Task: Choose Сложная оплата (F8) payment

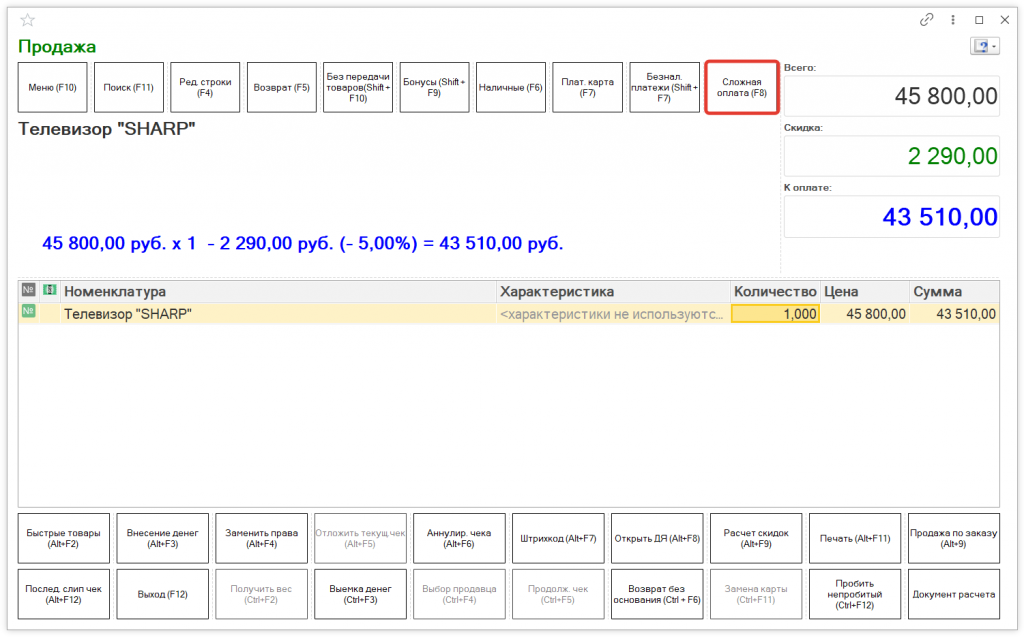Action: [742, 88]
